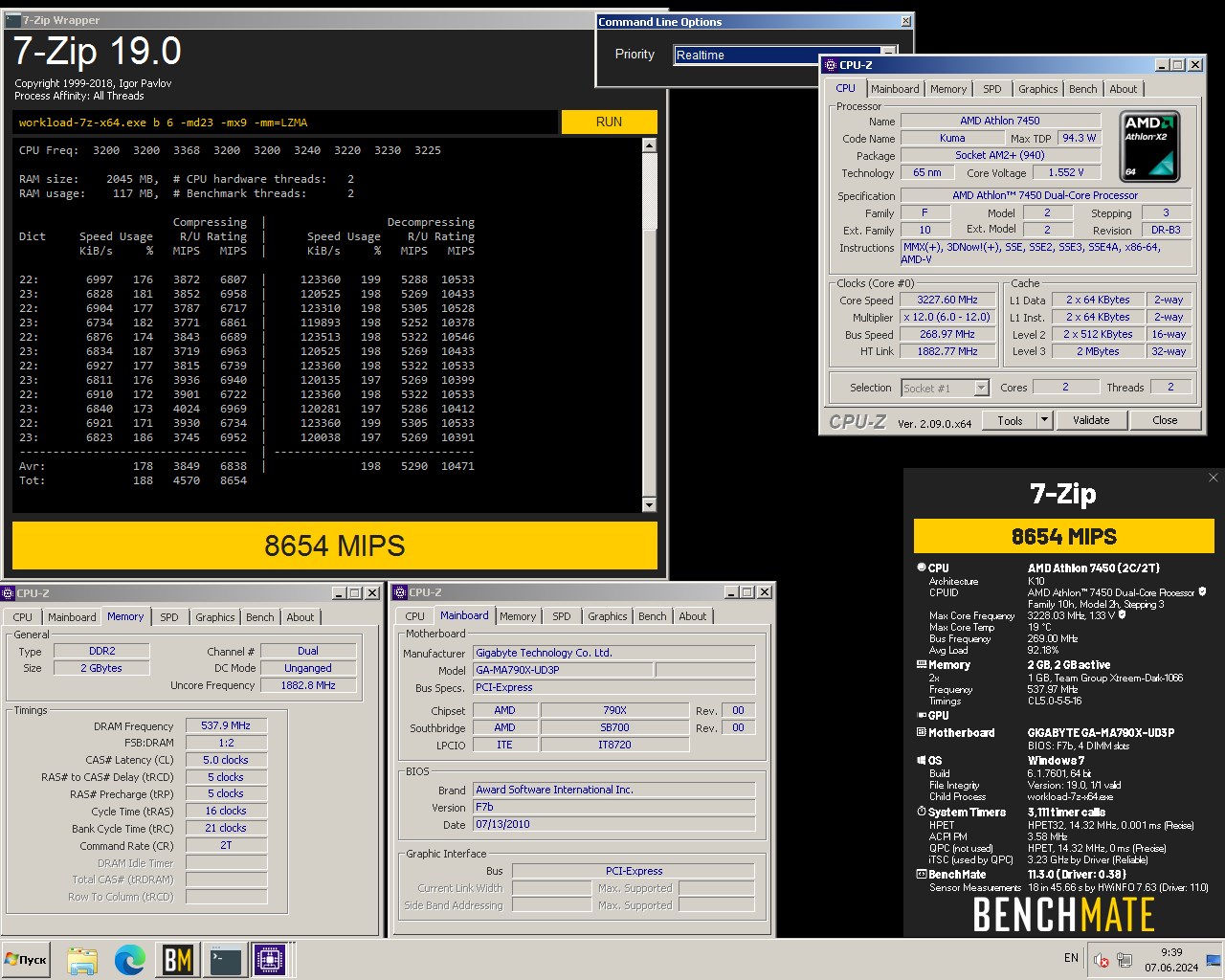Click the CPU-Z title icon in the Mainboard window
1225x980 pixels.
point(401,592)
